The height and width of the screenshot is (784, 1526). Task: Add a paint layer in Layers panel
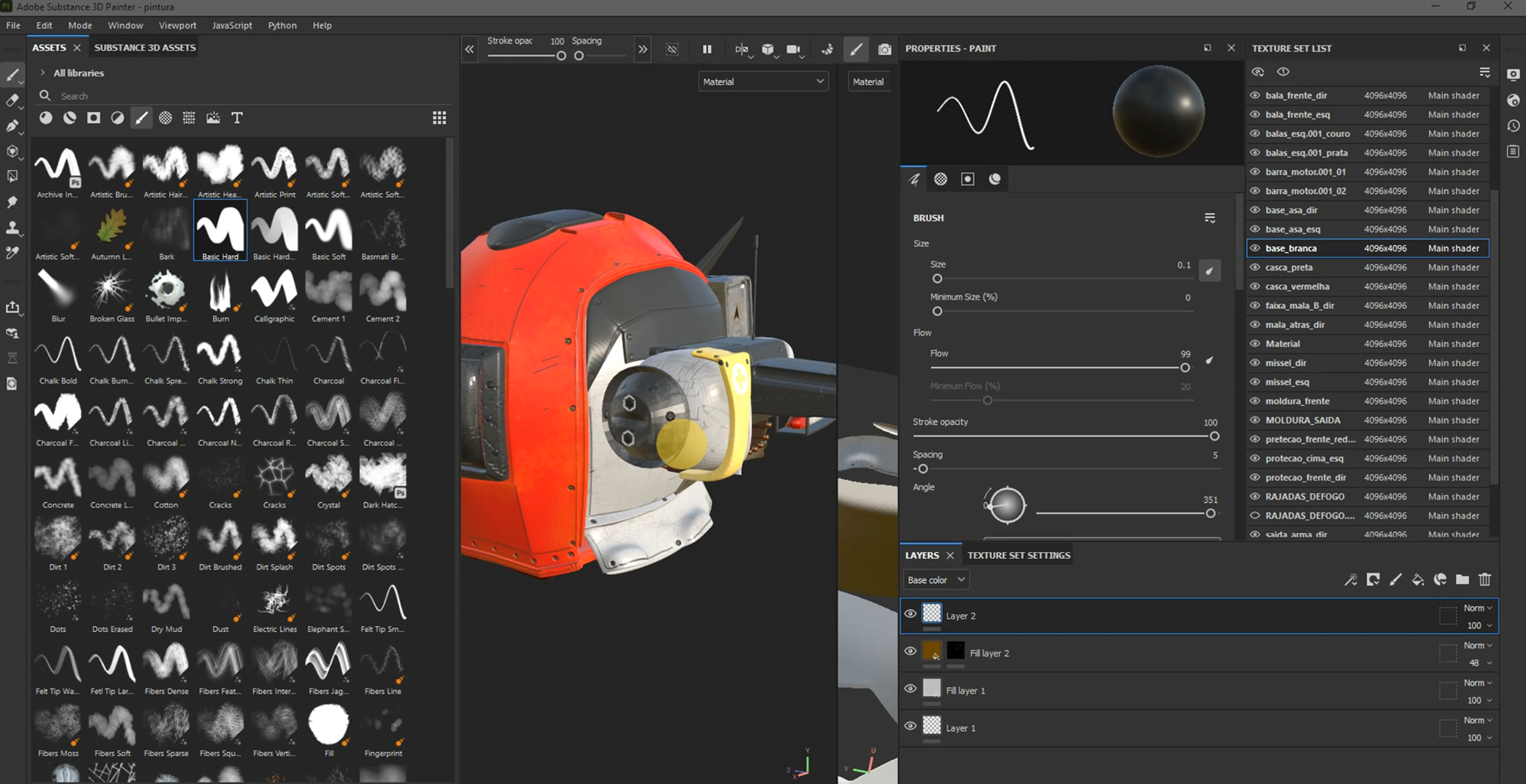tap(1396, 580)
